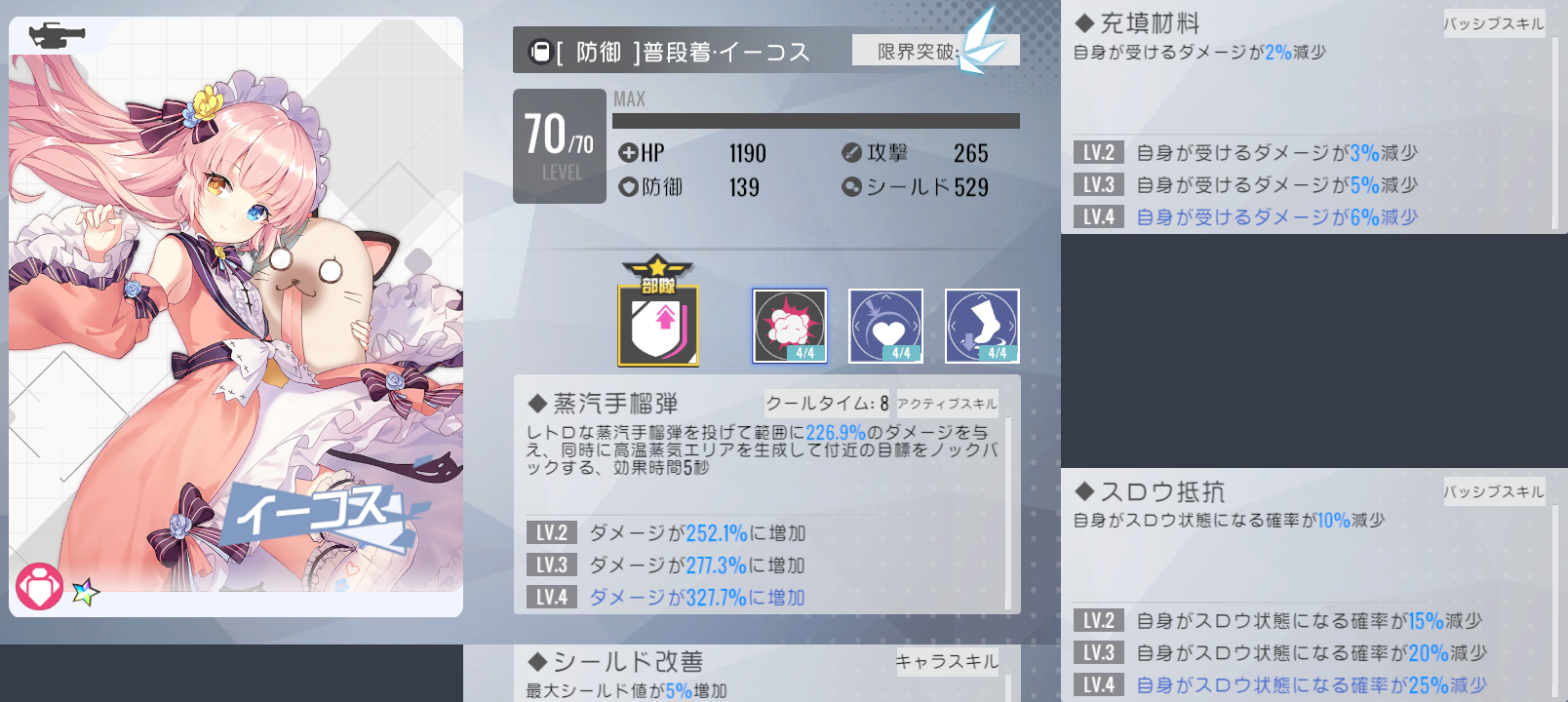The image size is (1568, 702).
Task: Select LV.3 row of 充填材料
Action: pyautogui.click(x=1309, y=184)
